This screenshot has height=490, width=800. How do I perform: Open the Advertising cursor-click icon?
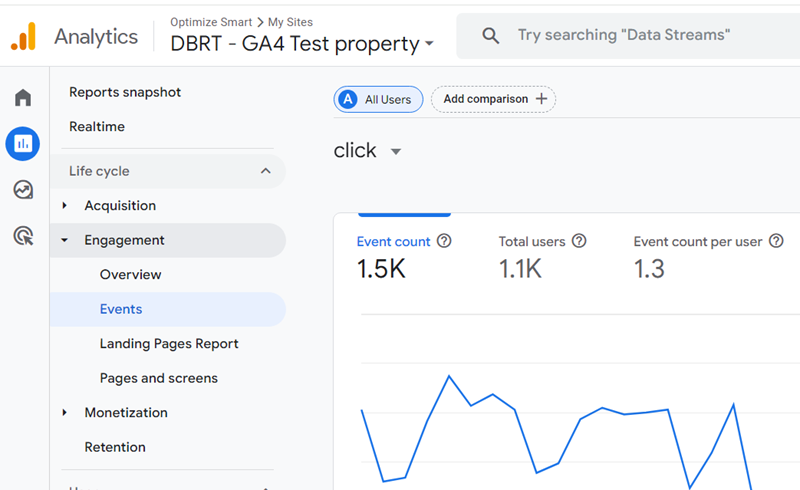23,236
